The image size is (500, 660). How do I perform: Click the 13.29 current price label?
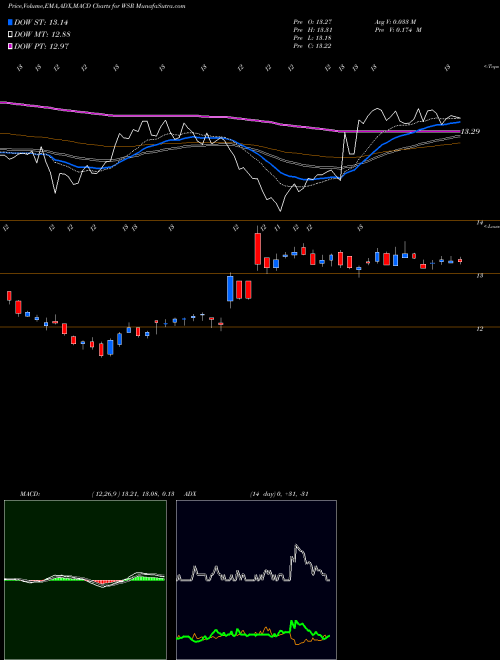point(471,132)
